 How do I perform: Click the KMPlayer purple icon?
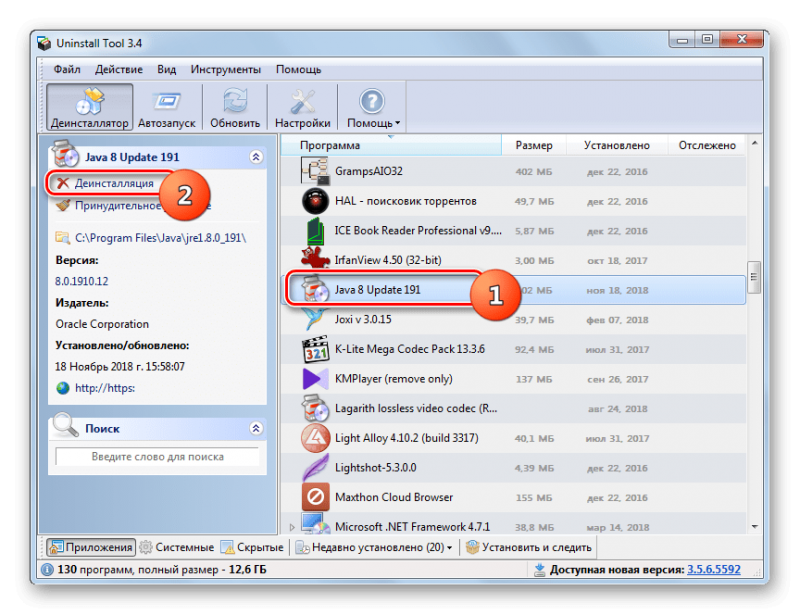point(315,379)
